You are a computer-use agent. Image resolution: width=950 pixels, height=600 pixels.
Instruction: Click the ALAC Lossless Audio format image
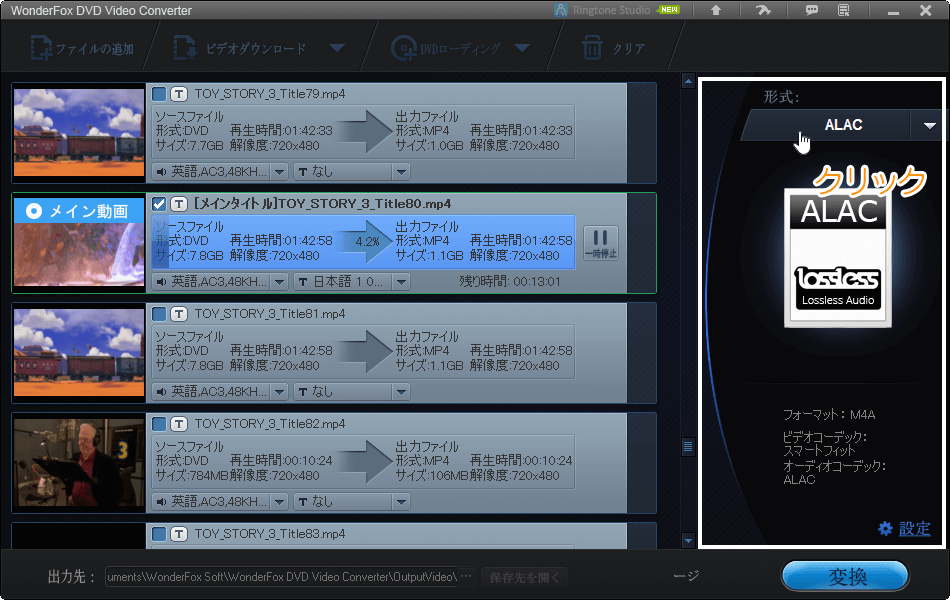[x=838, y=258]
